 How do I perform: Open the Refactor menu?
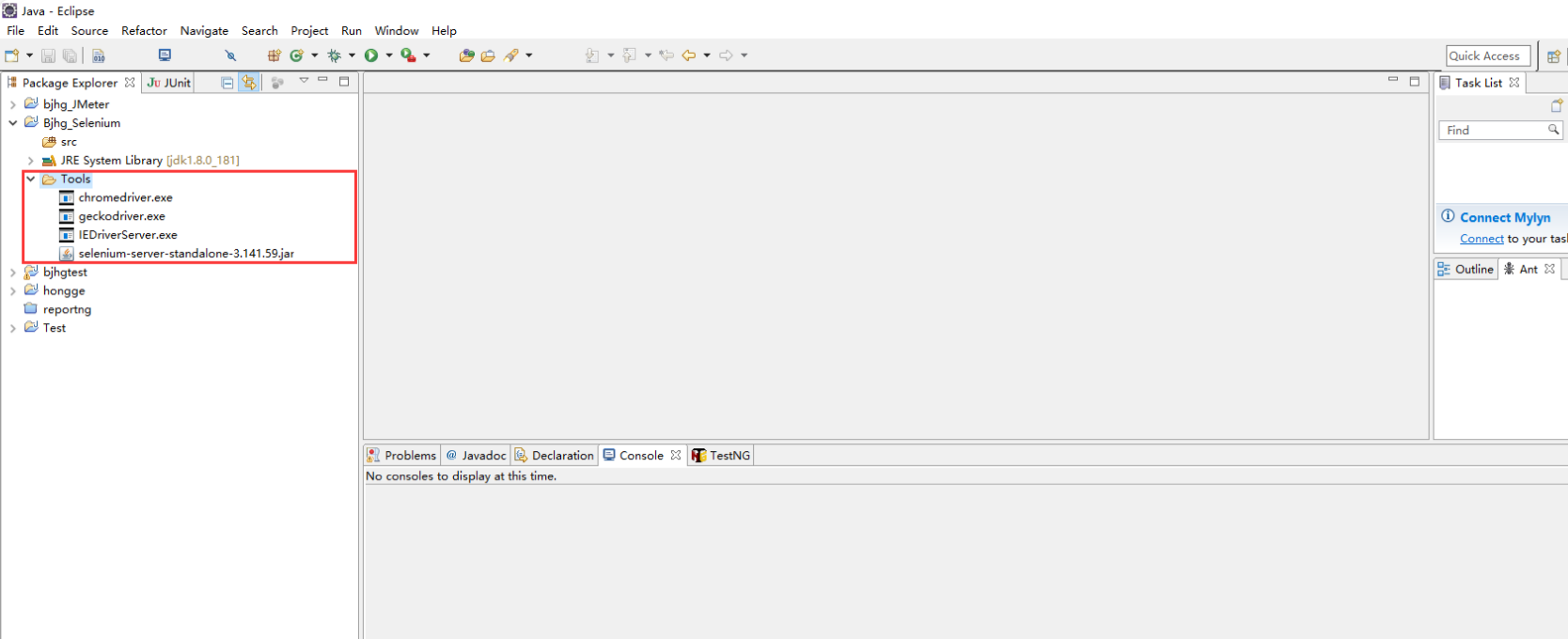(x=144, y=31)
